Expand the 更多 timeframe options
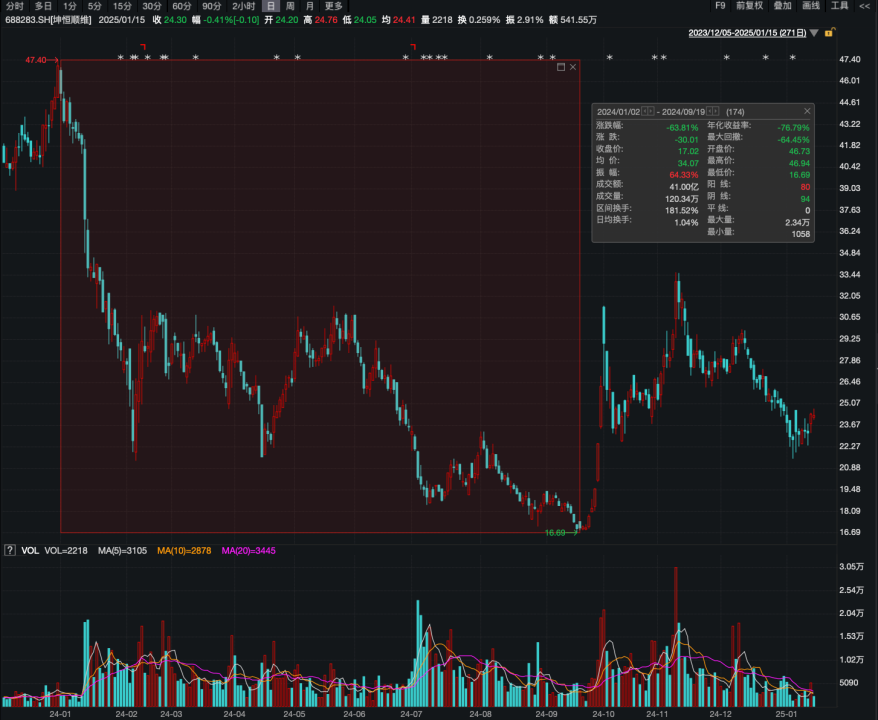The width and height of the screenshot is (878, 720). pyautogui.click(x=333, y=6)
